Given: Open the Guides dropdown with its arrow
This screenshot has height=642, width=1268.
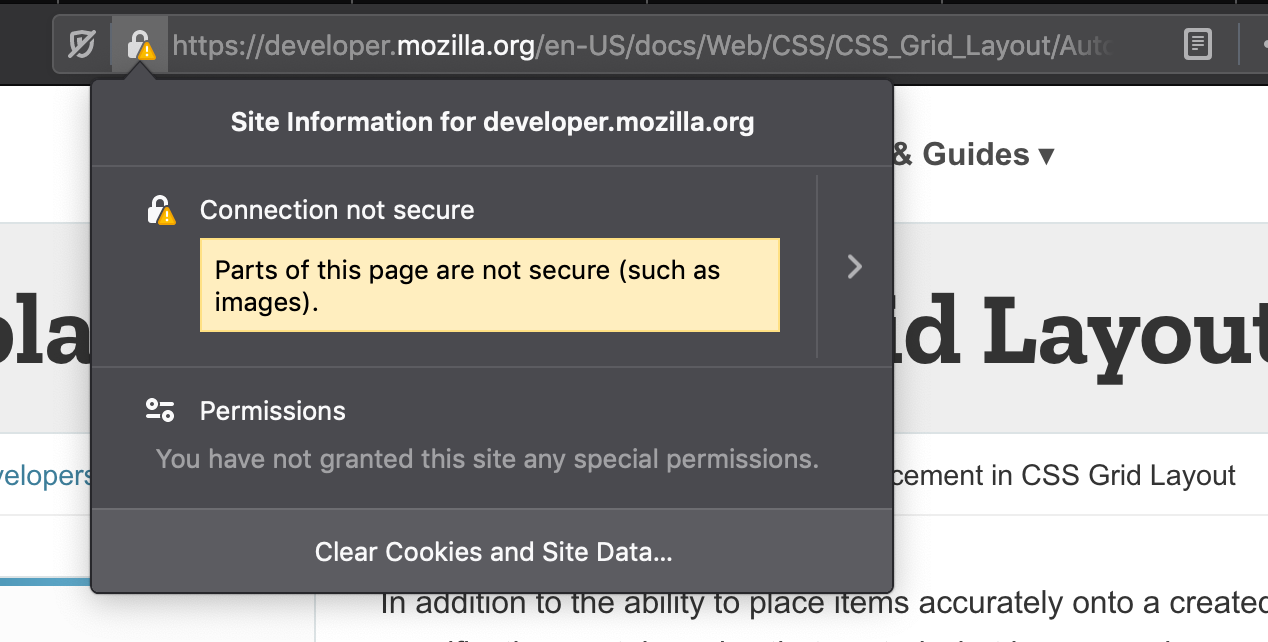Looking at the screenshot, I should (1047, 154).
